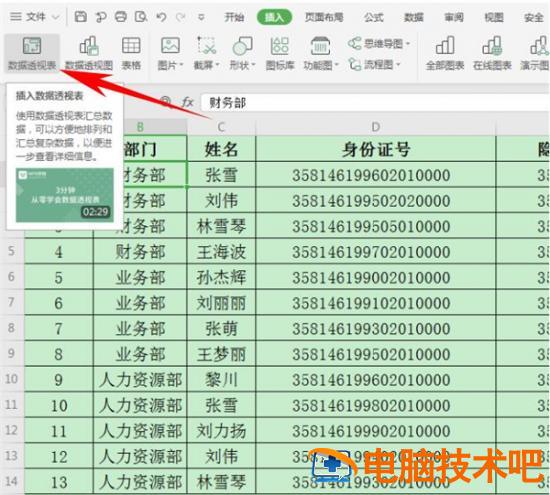Viewport: 550px width, 495px height.
Task: Expand the 形状 shapes dropdown
Action: (242, 53)
